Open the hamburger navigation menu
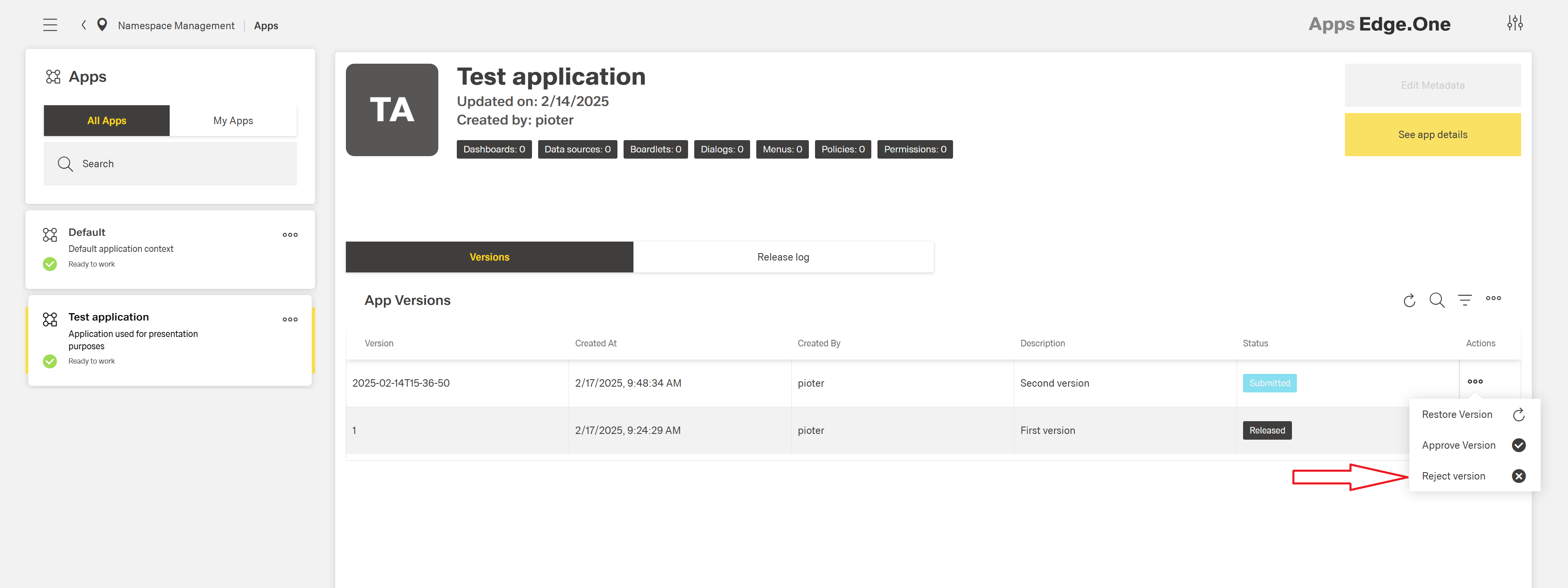The height and width of the screenshot is (588, 1568). [49, 24]
